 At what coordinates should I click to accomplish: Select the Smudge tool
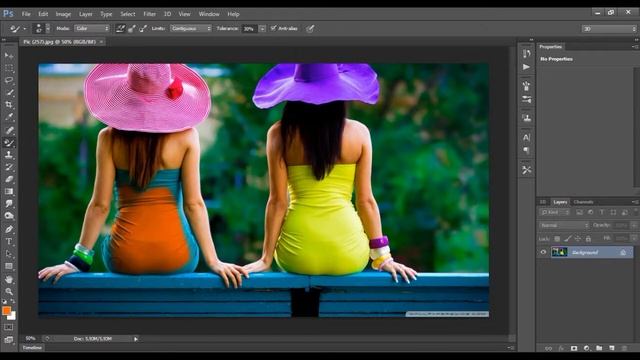[x=9, y=204]
